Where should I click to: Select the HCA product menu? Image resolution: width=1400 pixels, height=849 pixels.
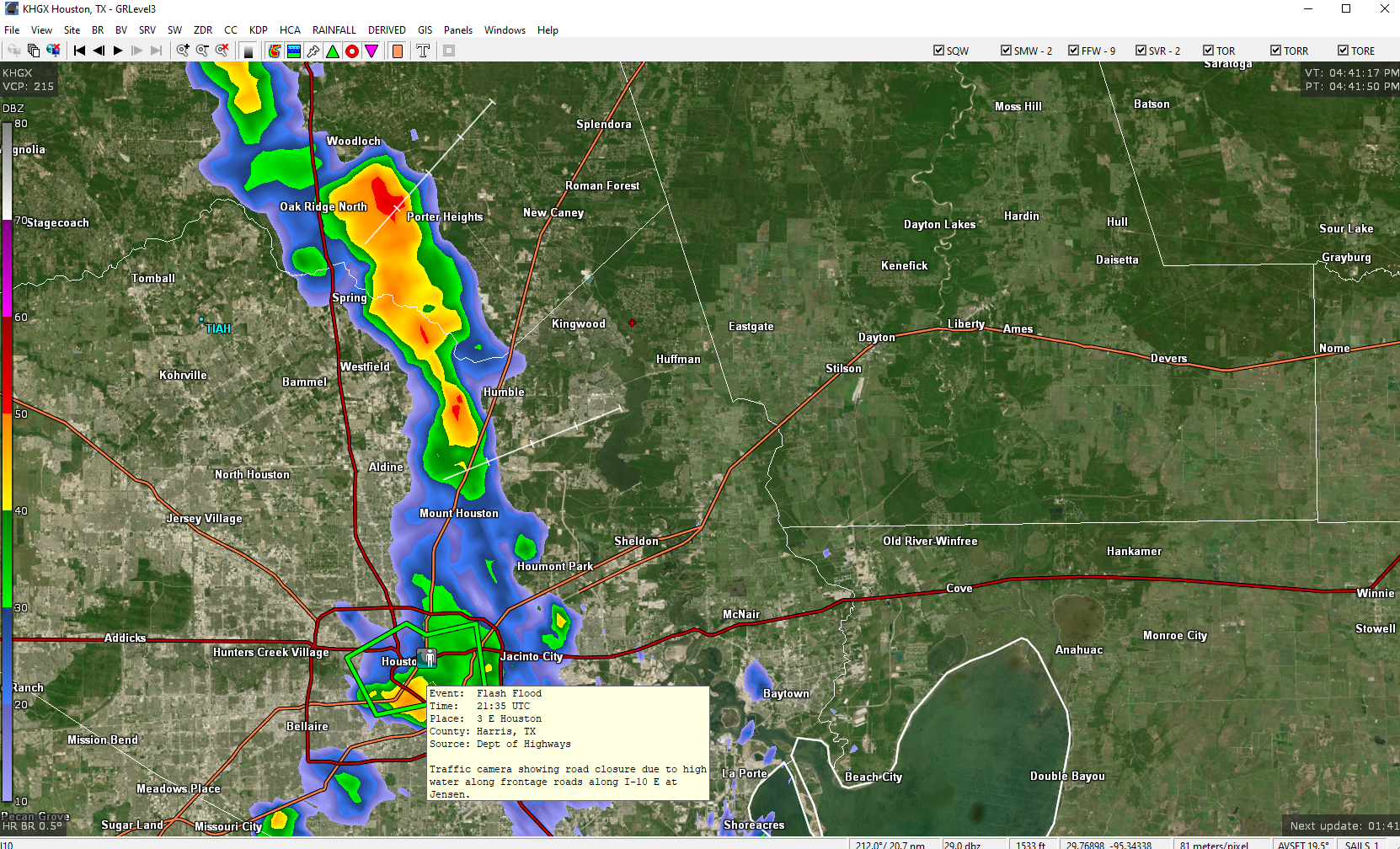tap(290, 30)
